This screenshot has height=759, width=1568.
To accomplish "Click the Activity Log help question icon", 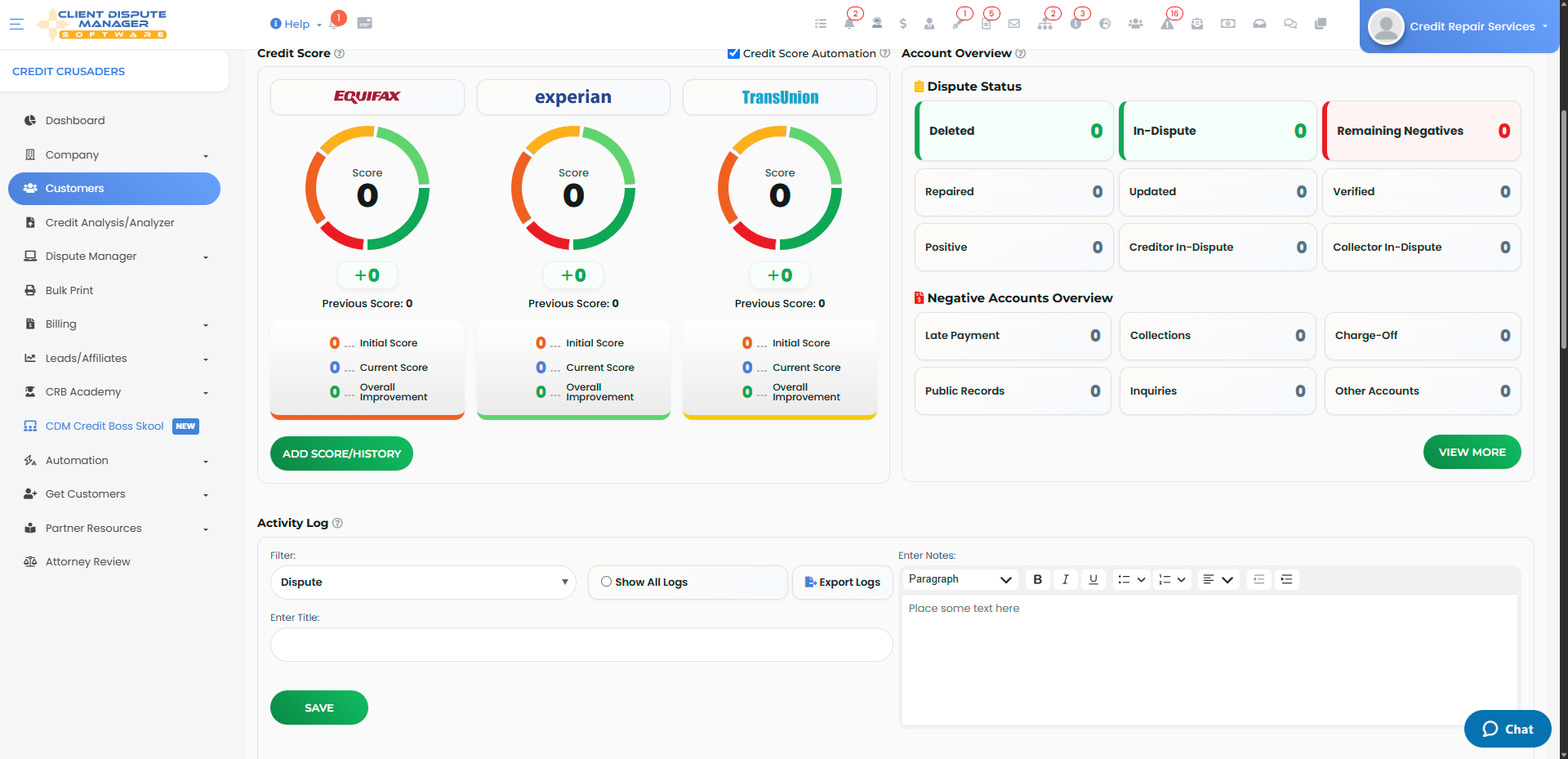I will pos(337,523).
